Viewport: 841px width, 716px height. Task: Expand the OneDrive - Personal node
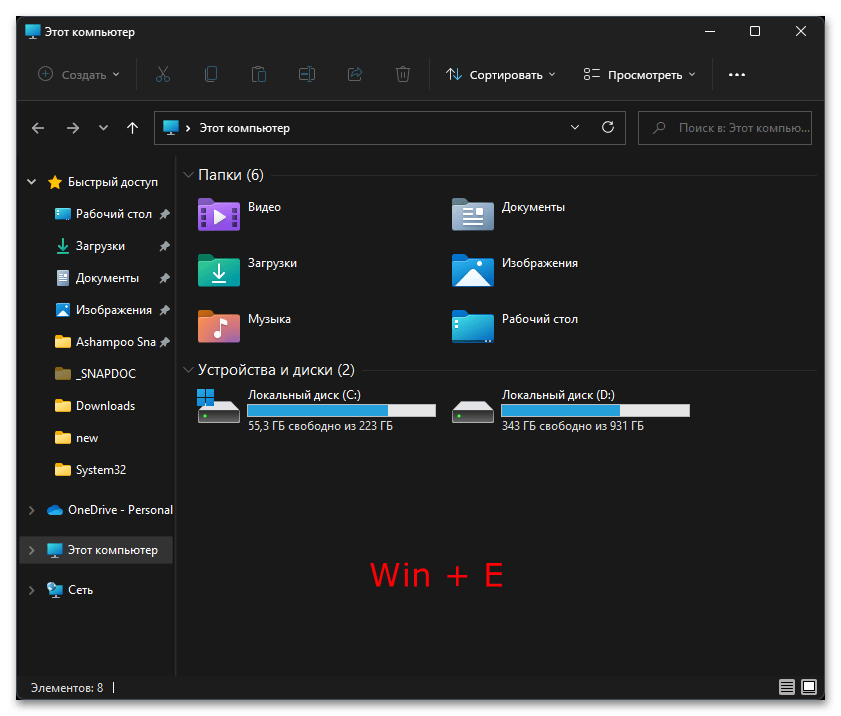(x=32, y=510)
